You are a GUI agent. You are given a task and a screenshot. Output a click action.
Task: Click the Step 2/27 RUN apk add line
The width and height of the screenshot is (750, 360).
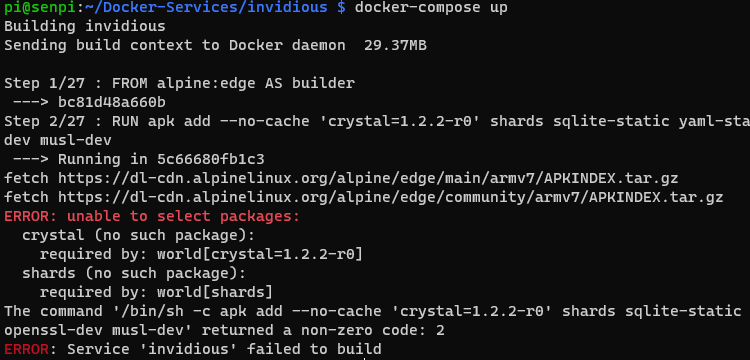(377, 121)
